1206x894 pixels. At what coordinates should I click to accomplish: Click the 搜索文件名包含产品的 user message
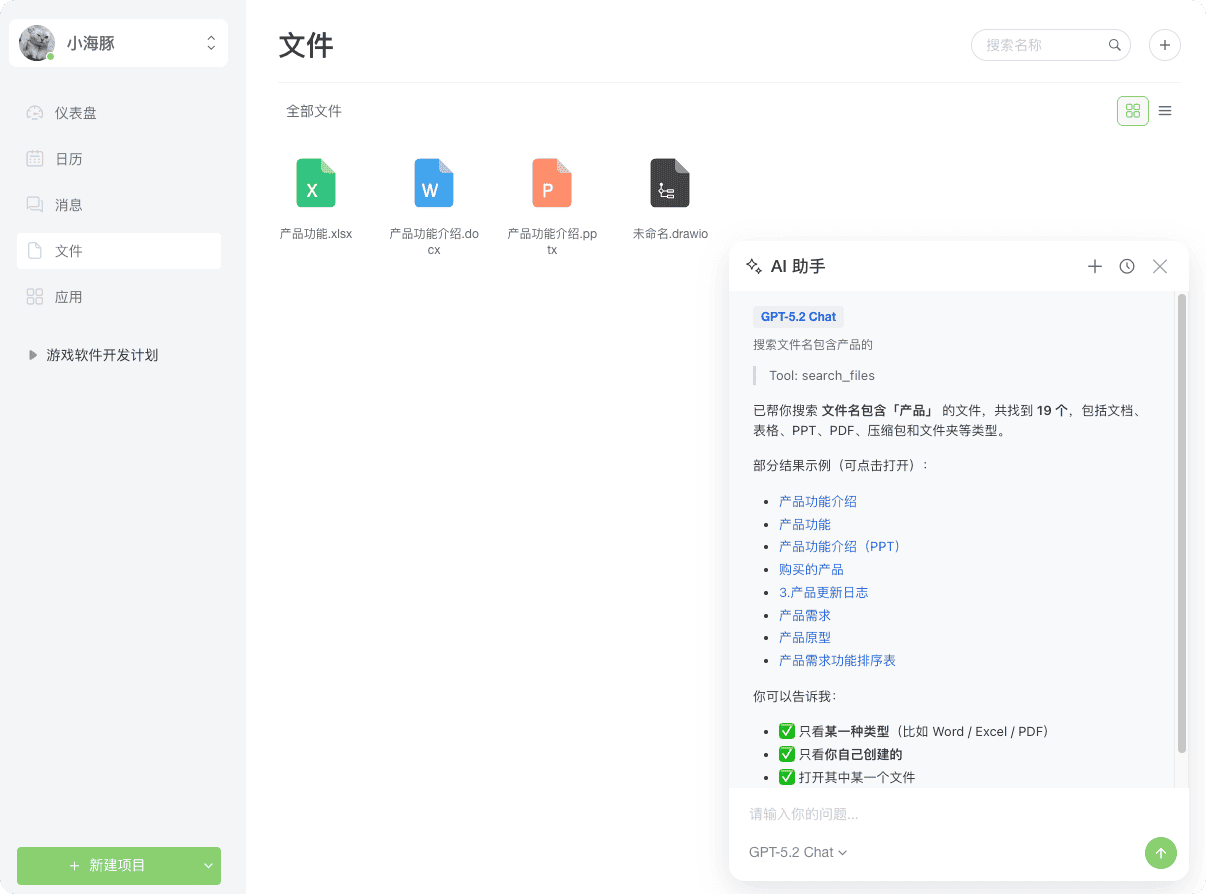[x=813, y=345]
